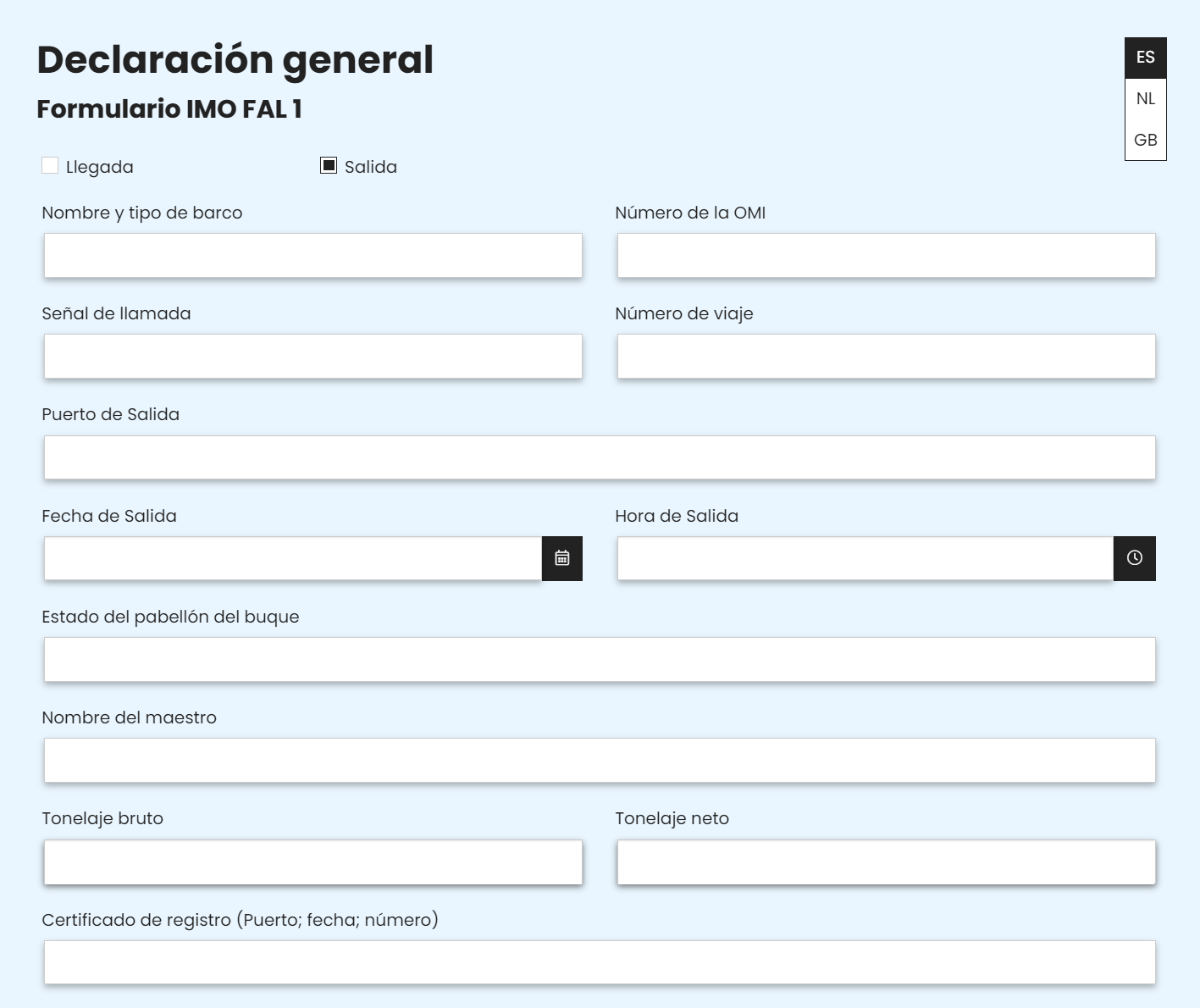
Task: Select the Certificado de registro field
Action: pos(600,962)
